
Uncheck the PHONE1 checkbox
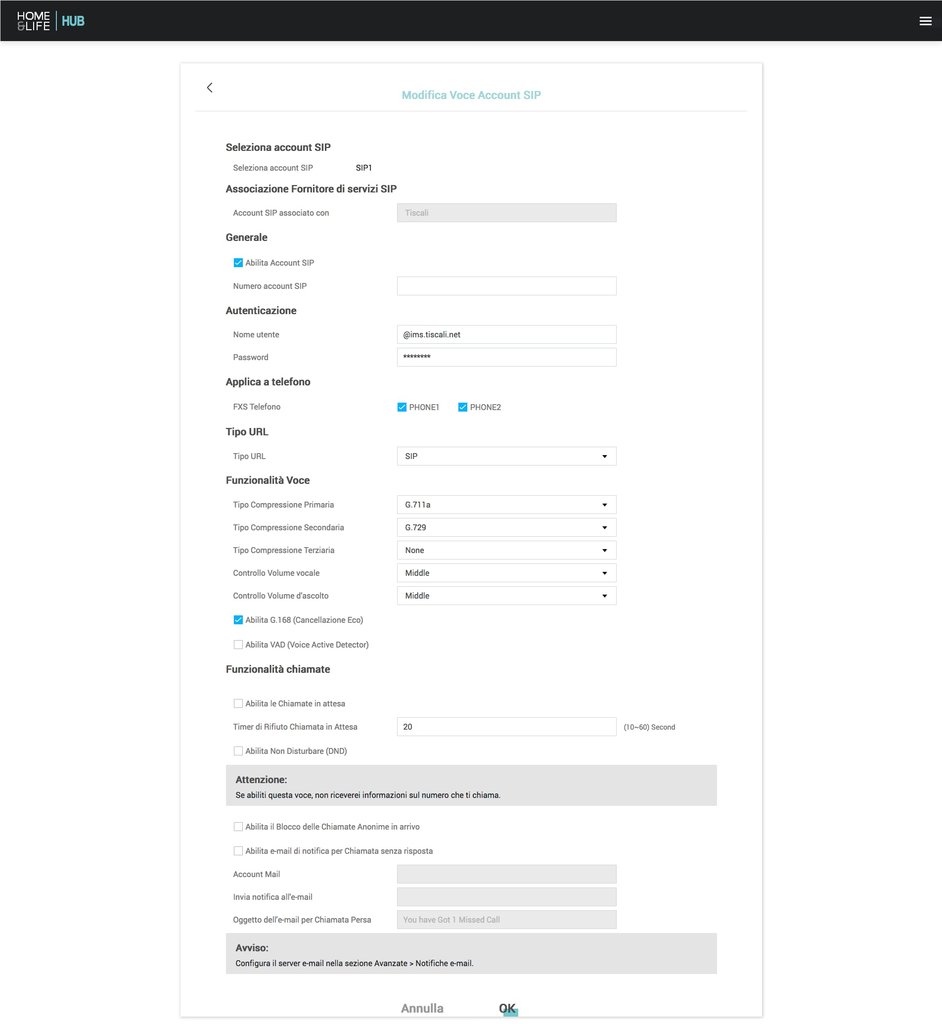click(x=402, y=407)
